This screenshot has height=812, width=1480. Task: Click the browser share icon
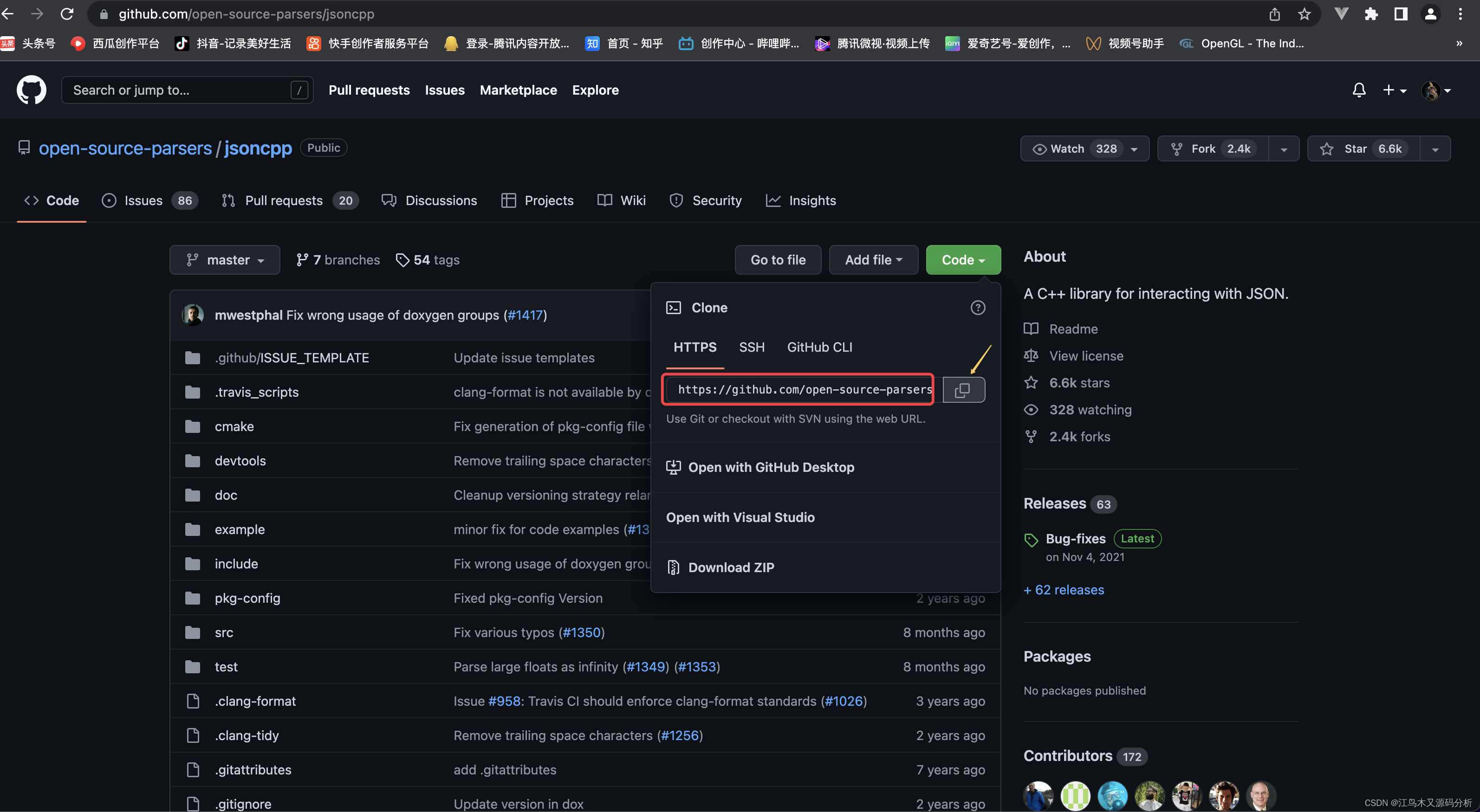1274,14
